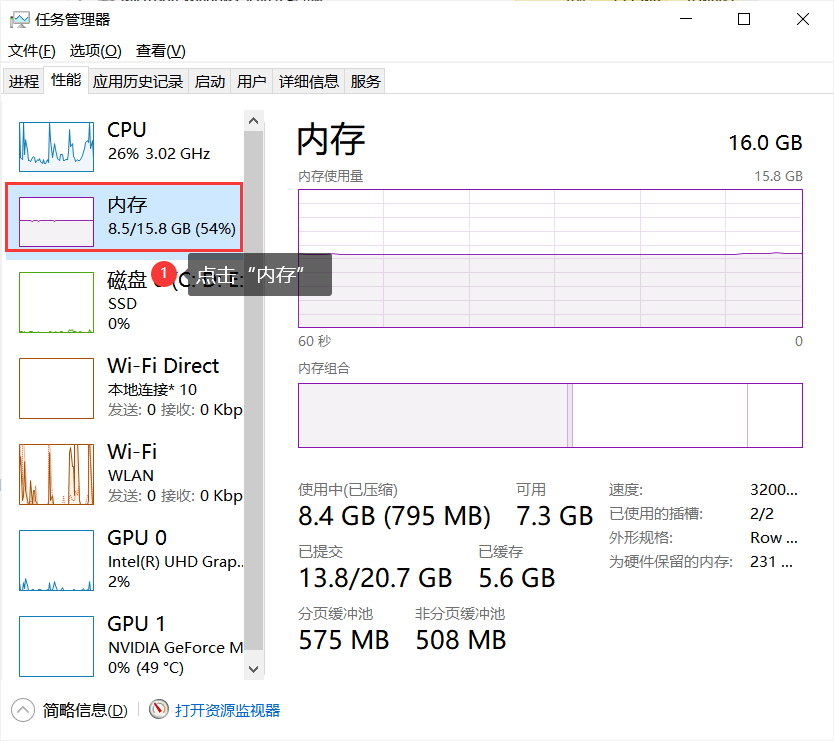
Task: Click the Wi-Fi Direct label
Action: pyautogui.click(x=163, y=366)
